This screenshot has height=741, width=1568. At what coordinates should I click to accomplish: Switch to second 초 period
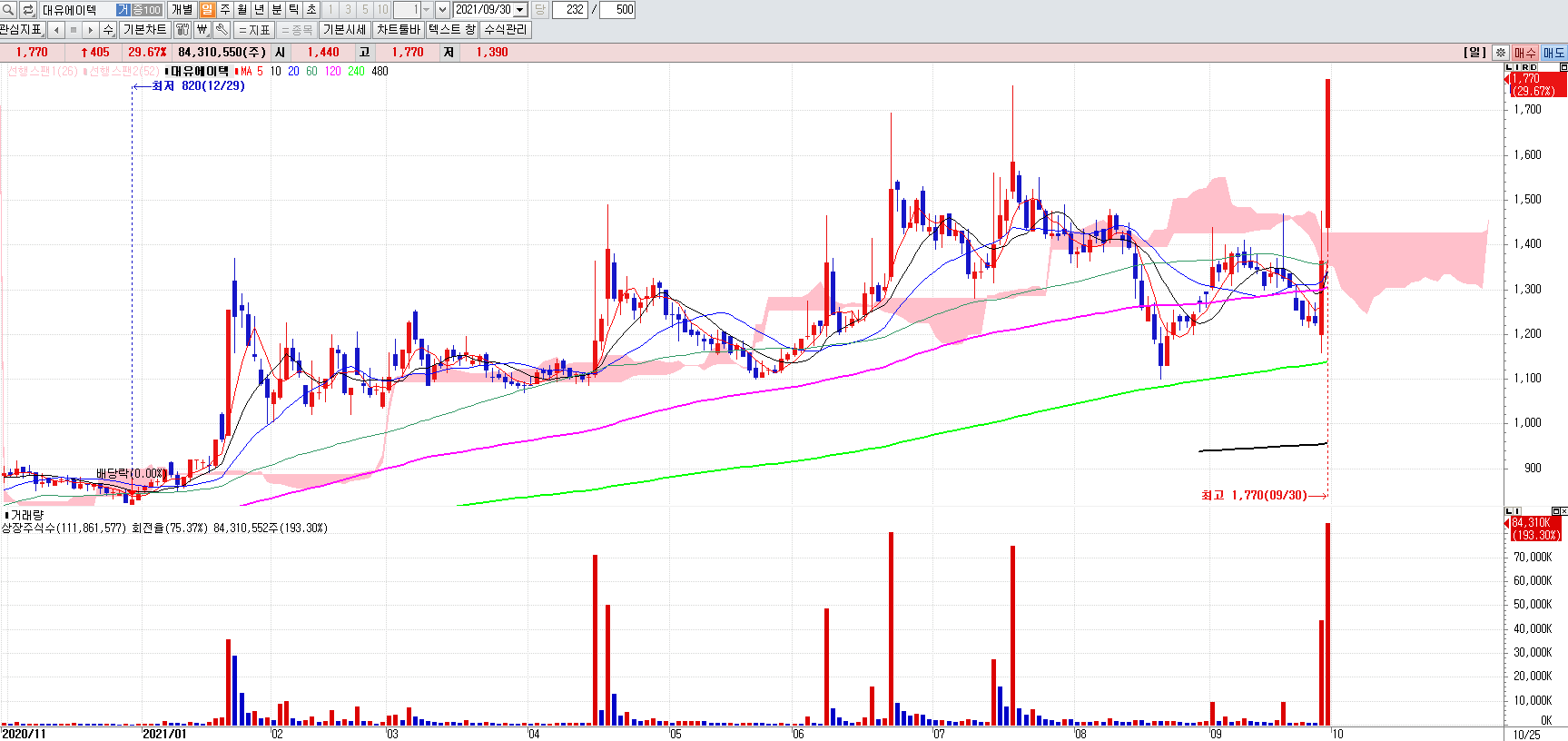click(x=311, y=9)
